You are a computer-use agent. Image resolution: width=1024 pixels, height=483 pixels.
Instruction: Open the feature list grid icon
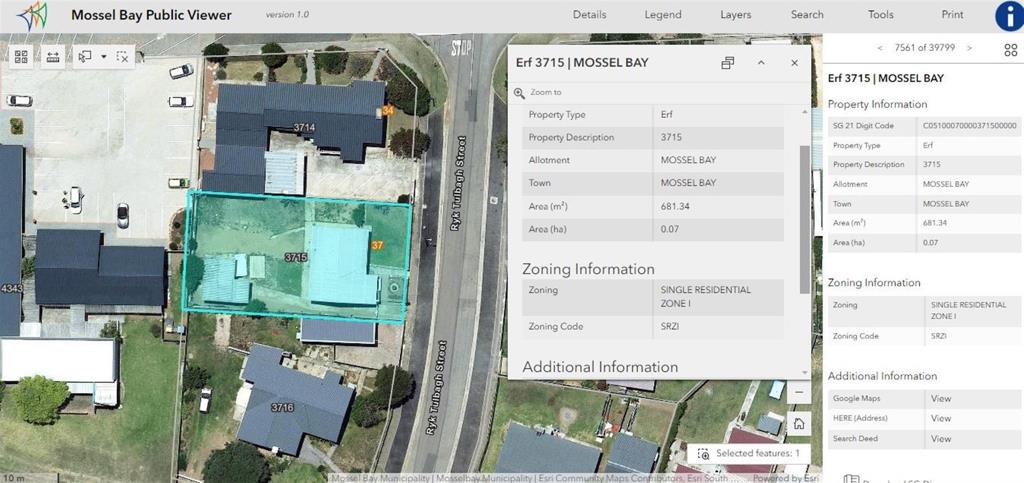pos(1010,48)
